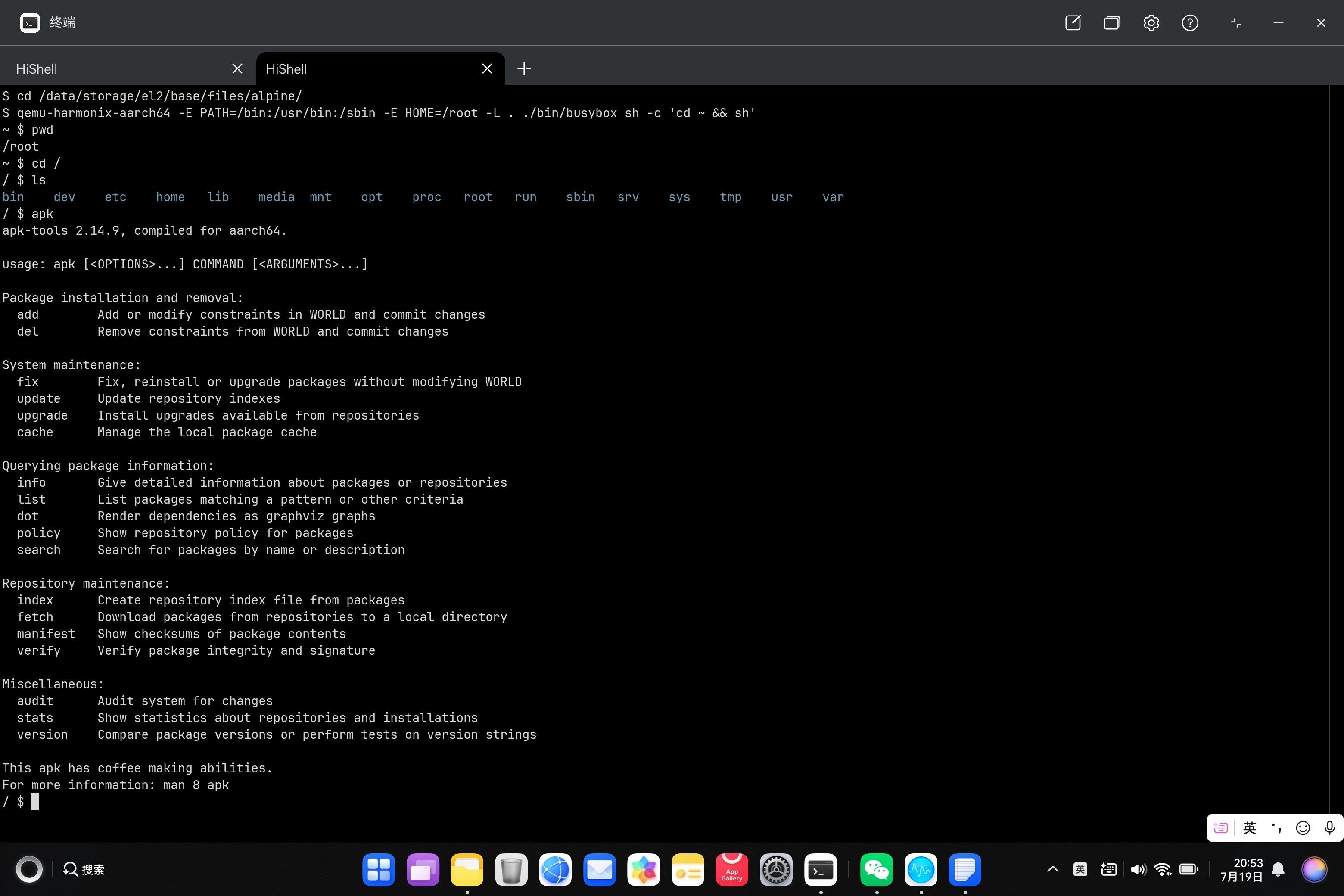The image size is (1344, 896).
Task: Open notifications bell icon
Action: point(1278,869)
